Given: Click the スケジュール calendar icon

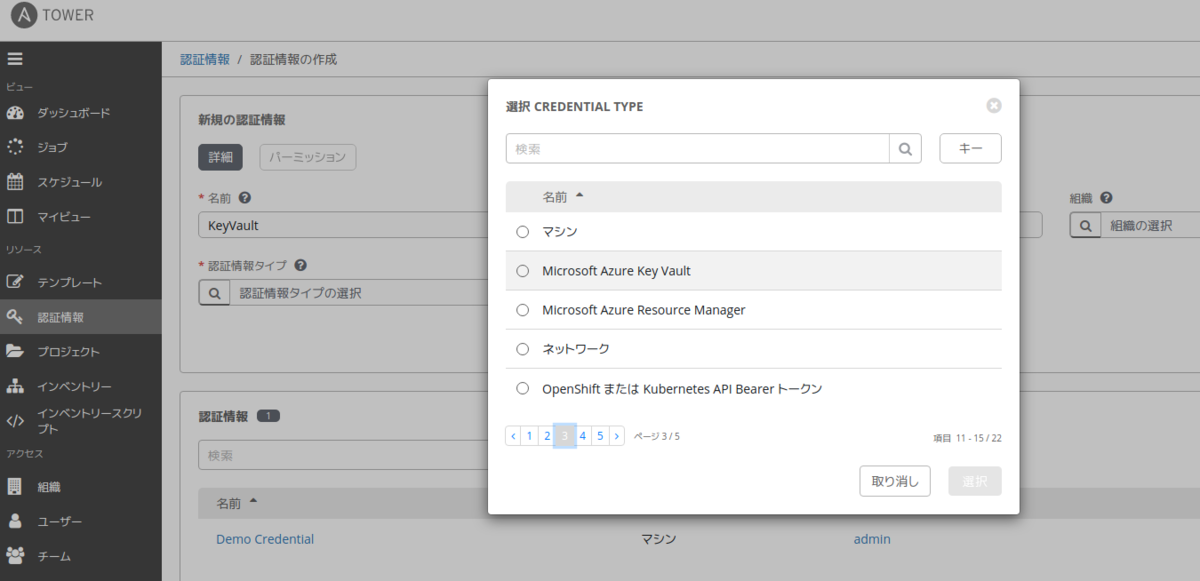Looking at the screenshot, I should 15,182.
